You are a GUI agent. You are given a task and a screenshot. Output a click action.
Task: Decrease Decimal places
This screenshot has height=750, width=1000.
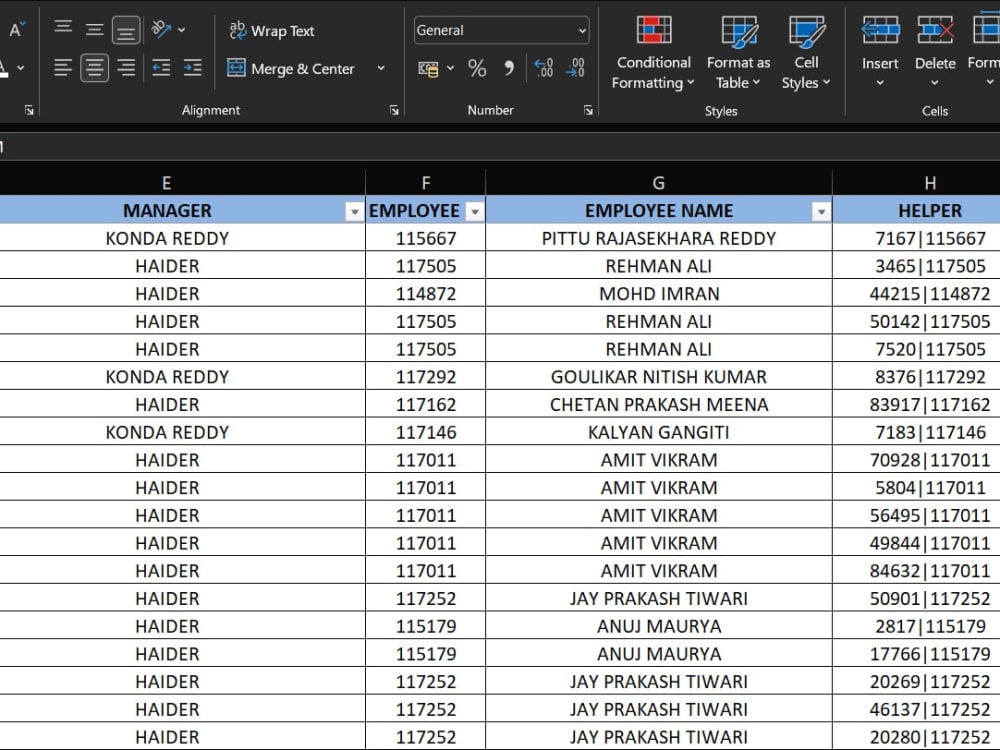click(x=575, y=68)
